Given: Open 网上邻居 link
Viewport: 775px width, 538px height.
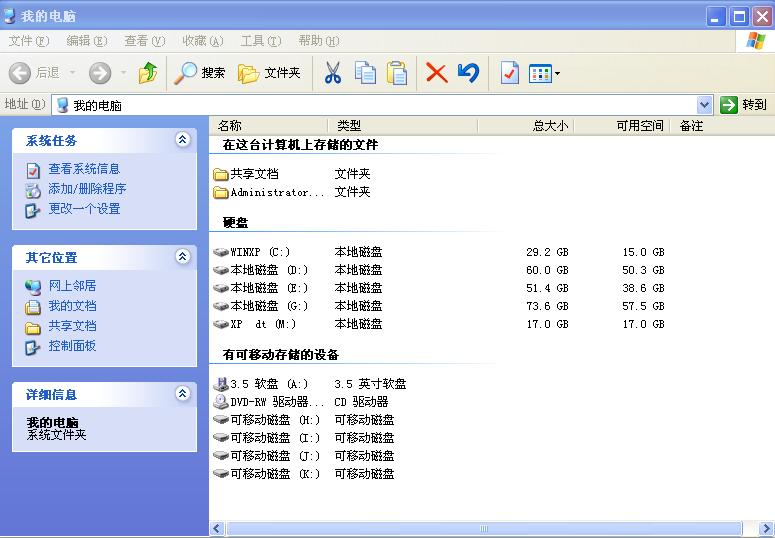Looking at the screenshot, I should click(72, 286).
